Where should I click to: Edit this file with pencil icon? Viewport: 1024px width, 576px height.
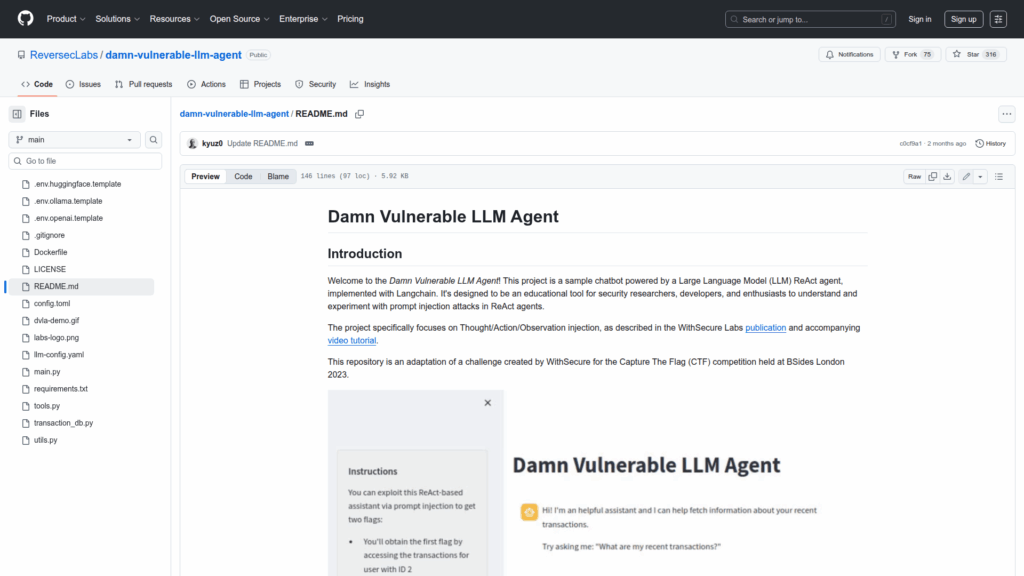tap(966, 176)
